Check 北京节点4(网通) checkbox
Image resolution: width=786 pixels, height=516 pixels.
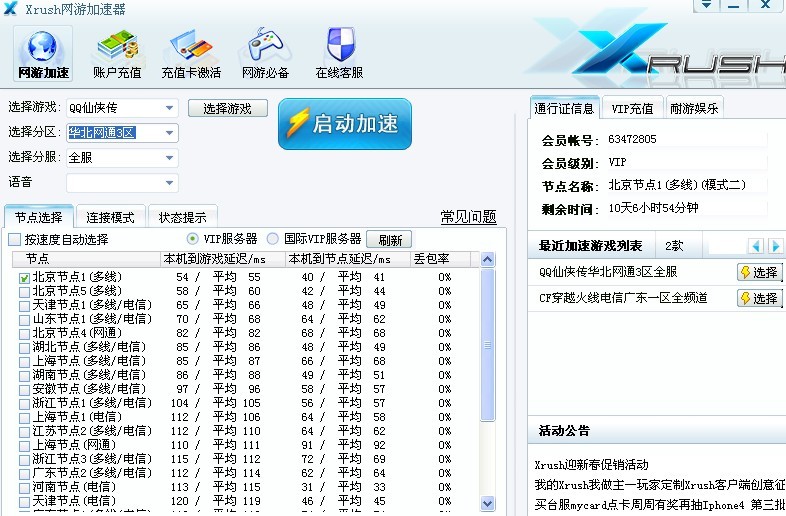24,334
